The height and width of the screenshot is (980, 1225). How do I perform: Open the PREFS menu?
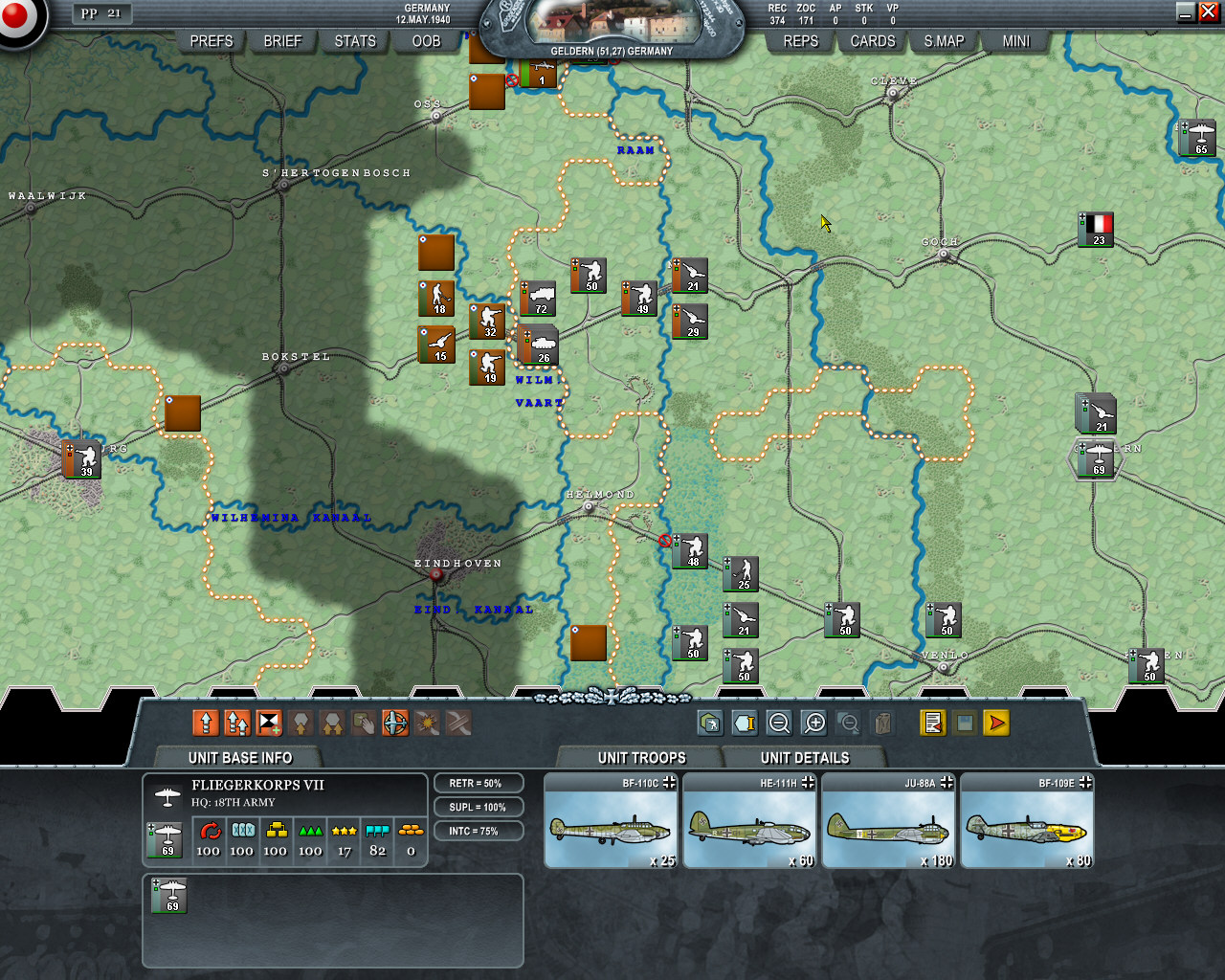click(212, 41)
